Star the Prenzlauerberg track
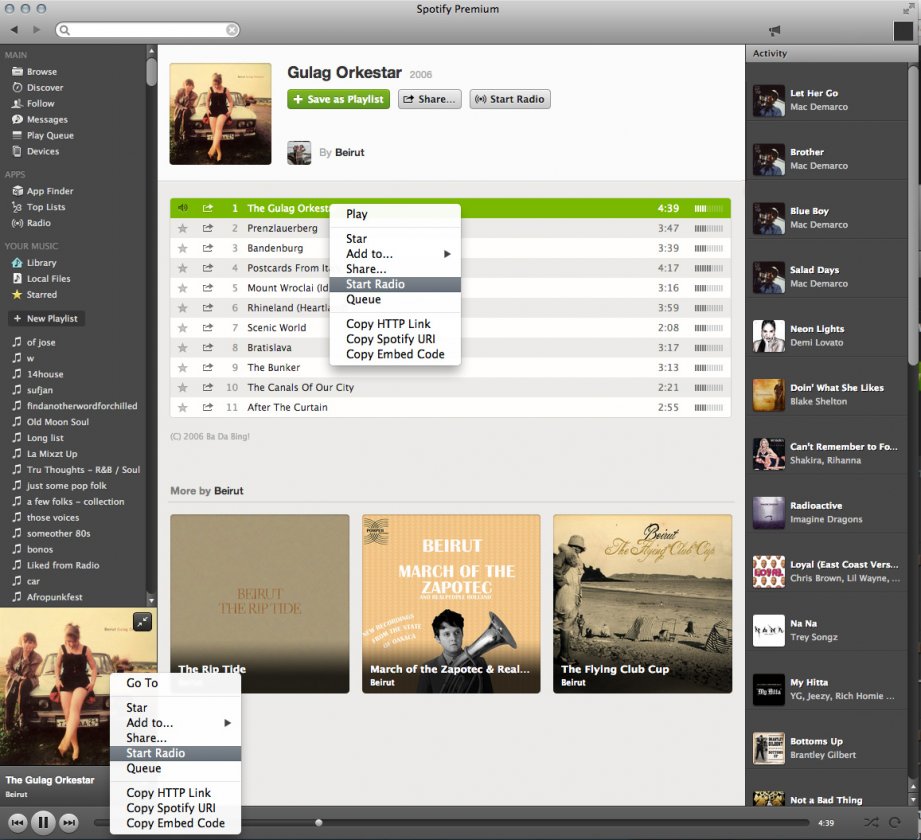 click(183, 228)
